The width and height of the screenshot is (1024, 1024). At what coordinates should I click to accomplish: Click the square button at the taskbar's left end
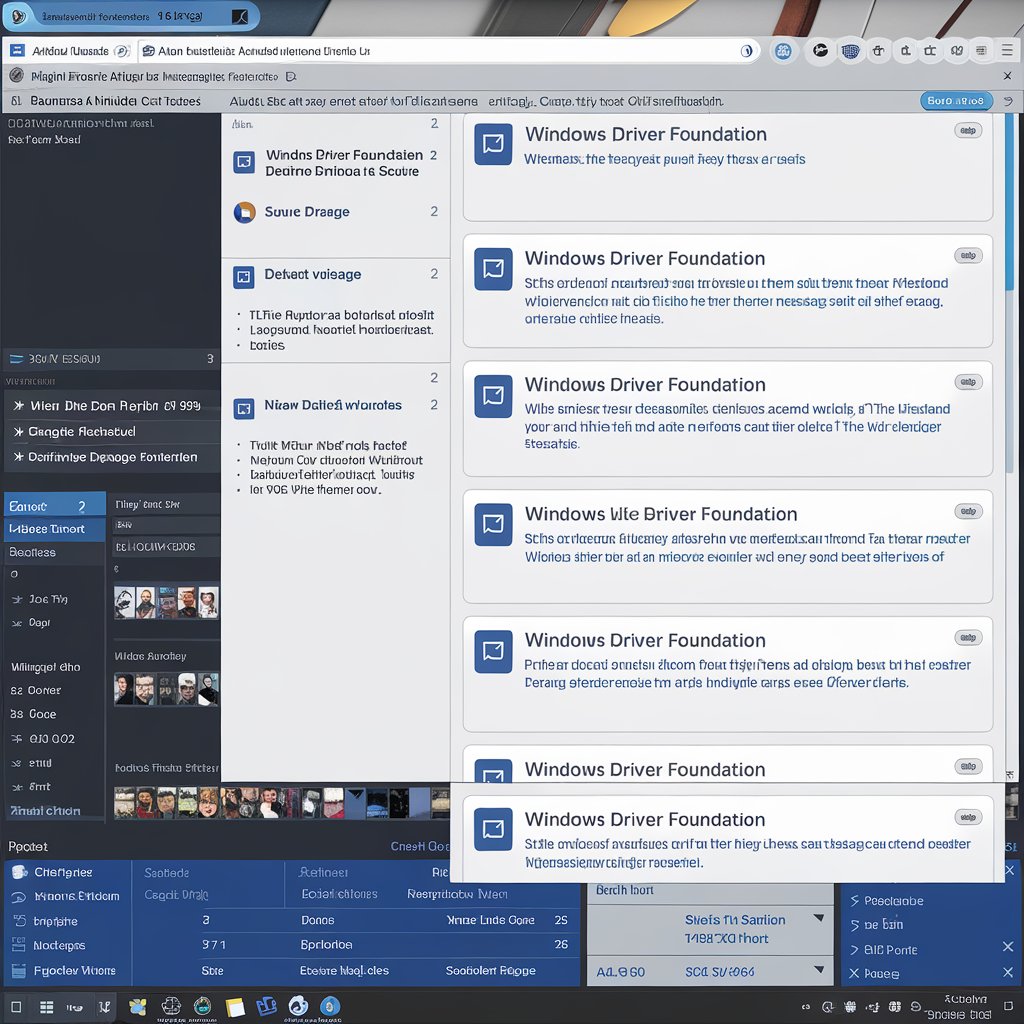tap(16, 1007)
